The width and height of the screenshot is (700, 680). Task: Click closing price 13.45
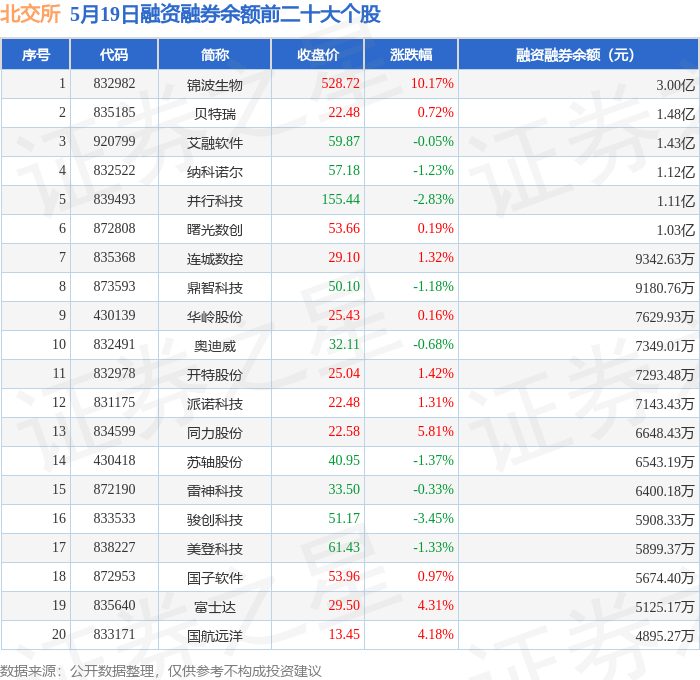pos(344,635)
